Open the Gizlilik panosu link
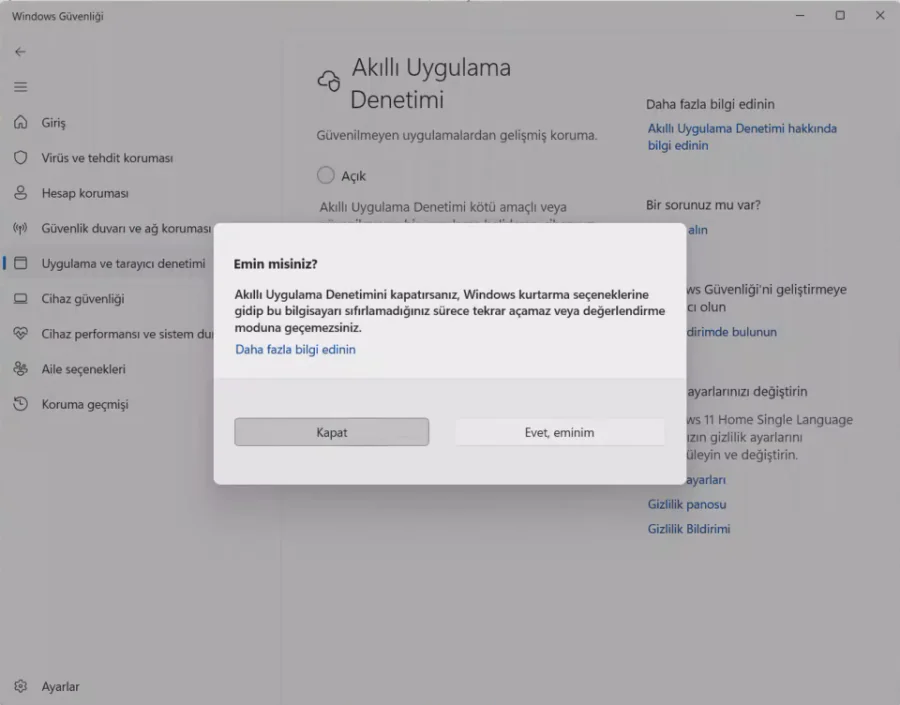The image size is (900, 705). click(685, 504)
